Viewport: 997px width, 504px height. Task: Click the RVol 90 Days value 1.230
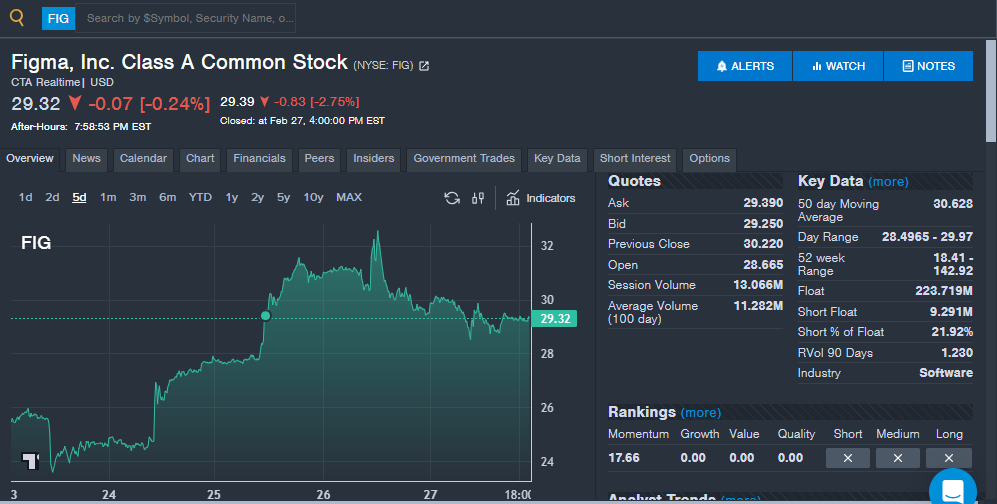point(957,353)
